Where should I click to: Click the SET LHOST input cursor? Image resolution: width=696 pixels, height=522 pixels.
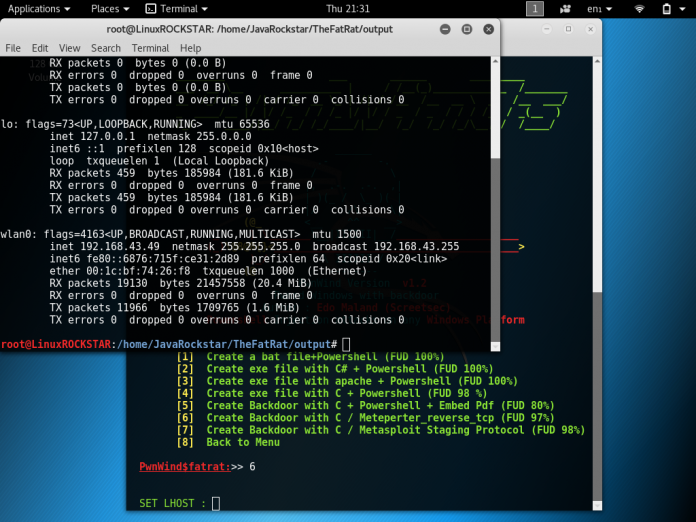(216, 503)
